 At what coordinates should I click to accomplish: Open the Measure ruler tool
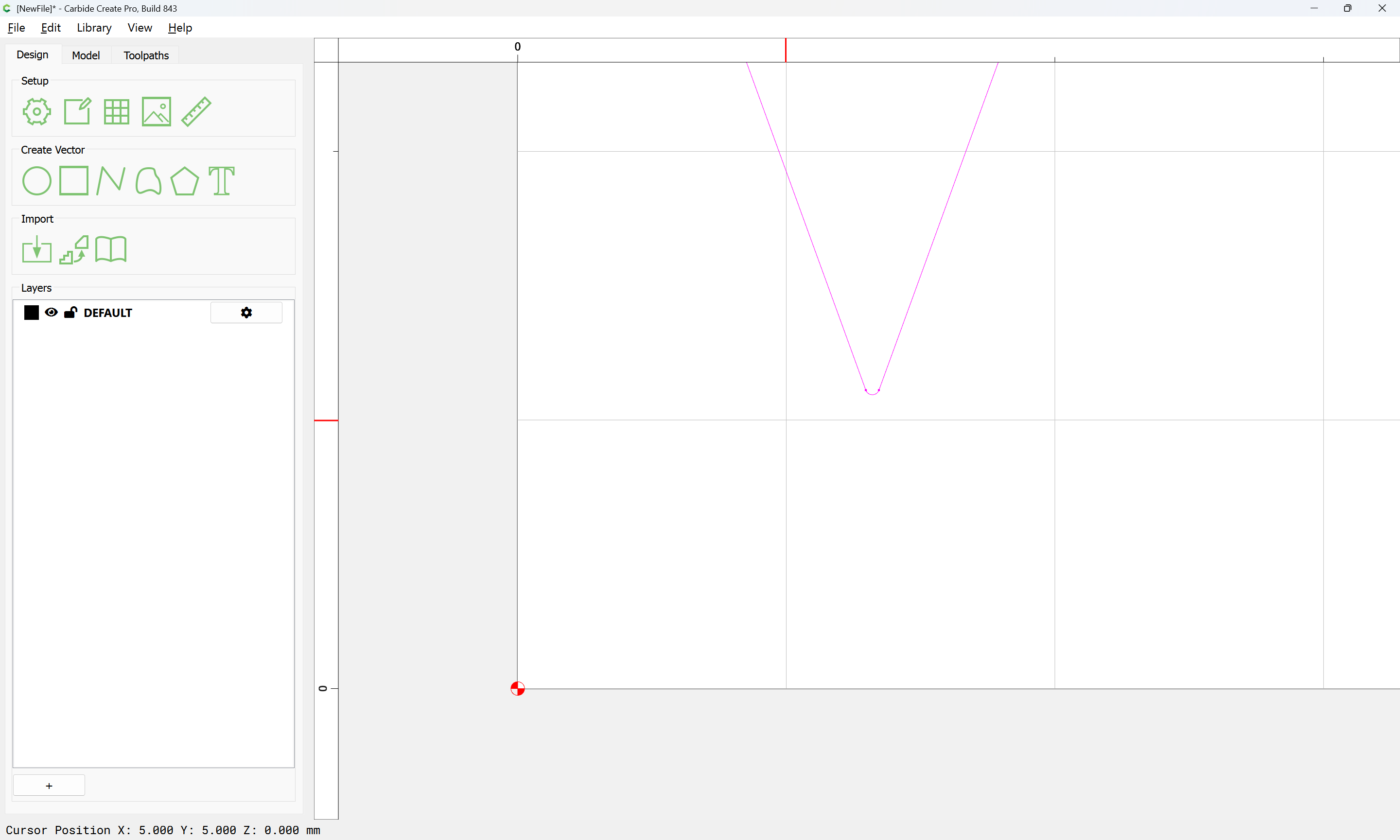click(196, 111)
